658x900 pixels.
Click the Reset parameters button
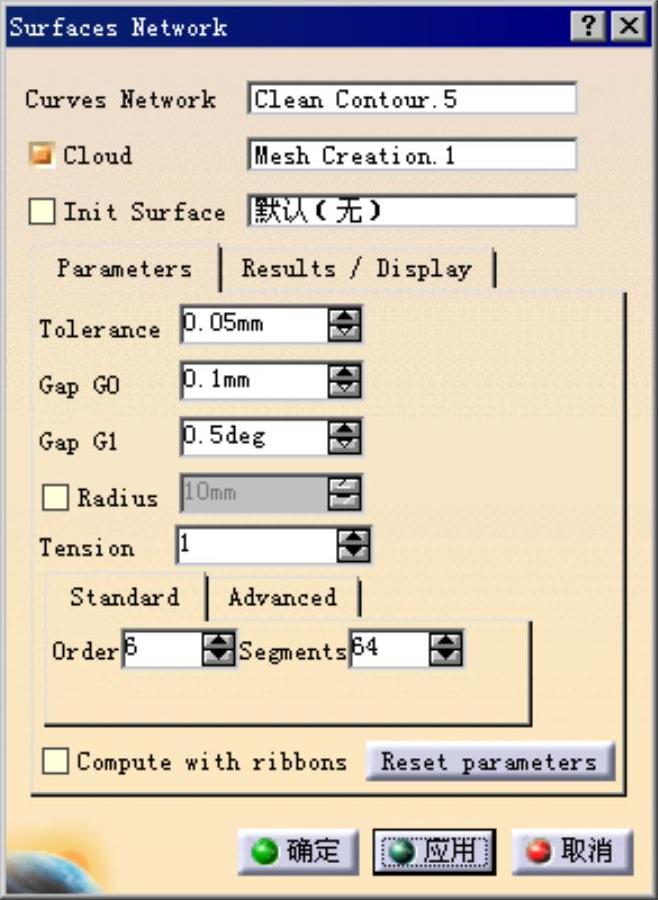(x=490, y=762)
